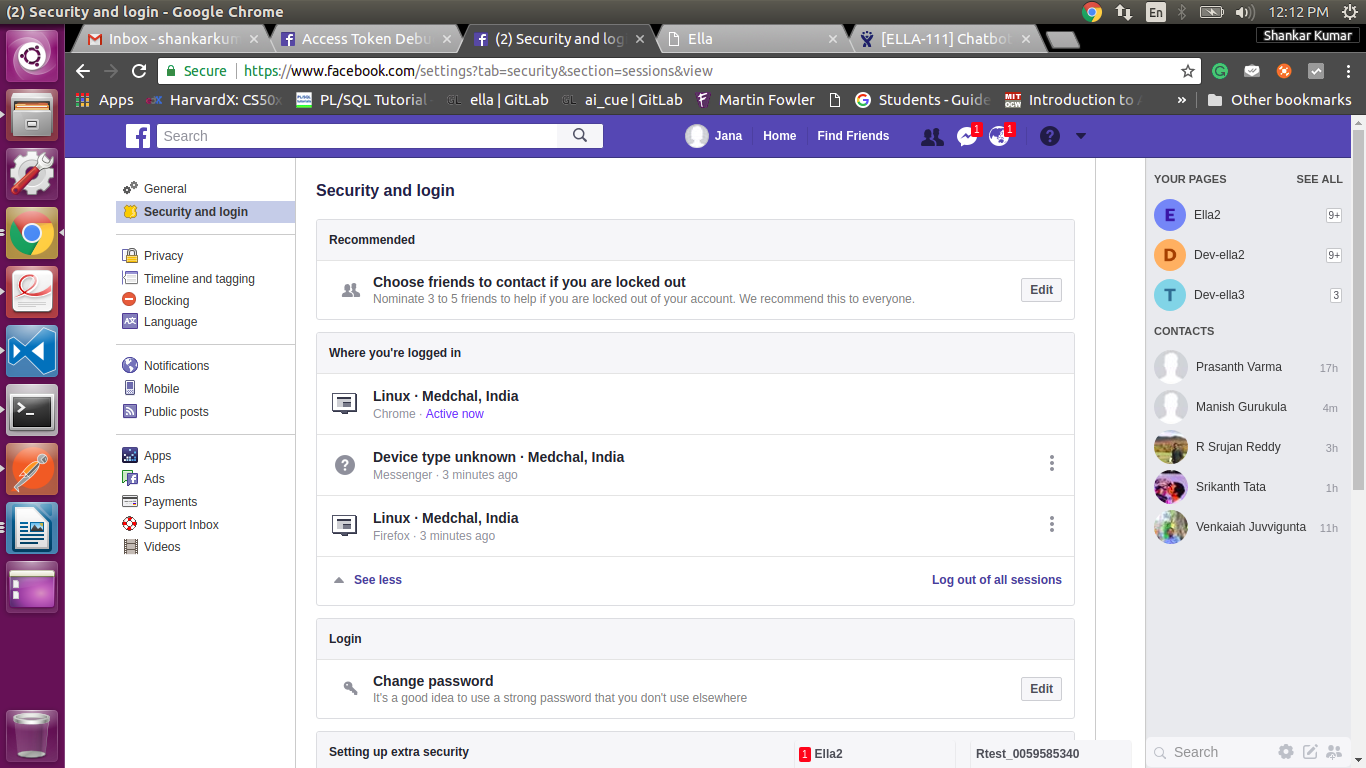Click the Facebook logo icon

point(138,136)
